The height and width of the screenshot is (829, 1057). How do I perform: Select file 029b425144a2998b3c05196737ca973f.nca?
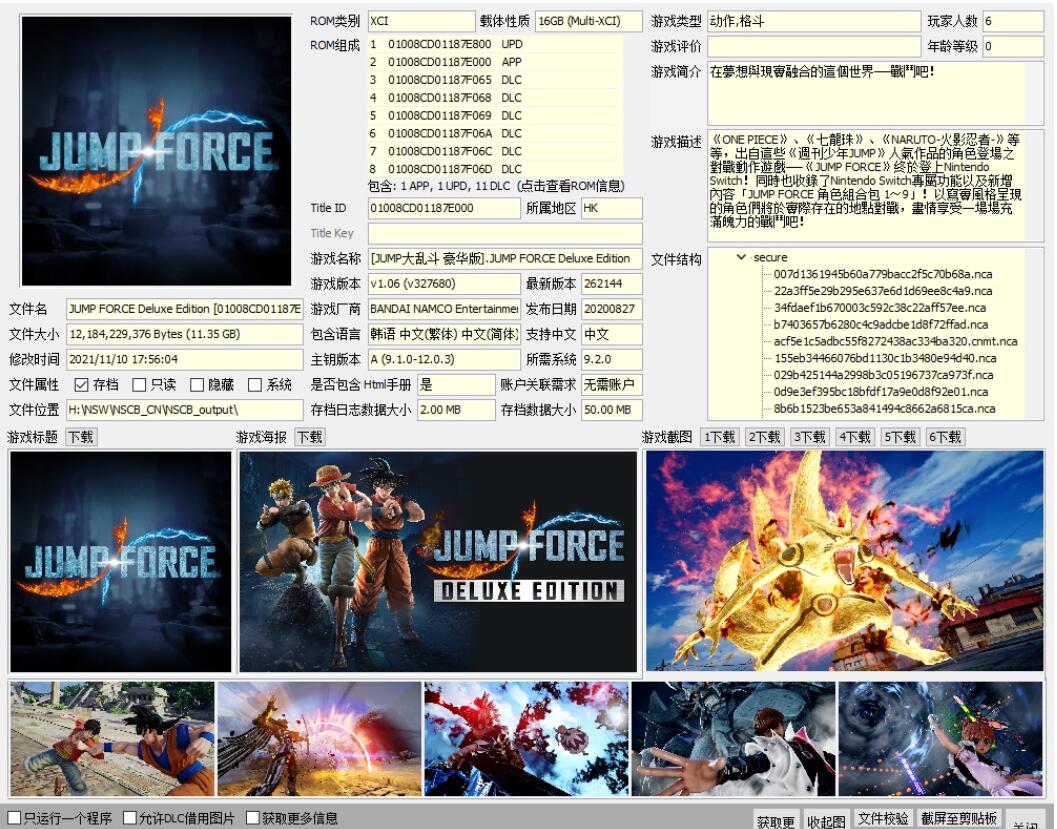click(x=883, y=375)
